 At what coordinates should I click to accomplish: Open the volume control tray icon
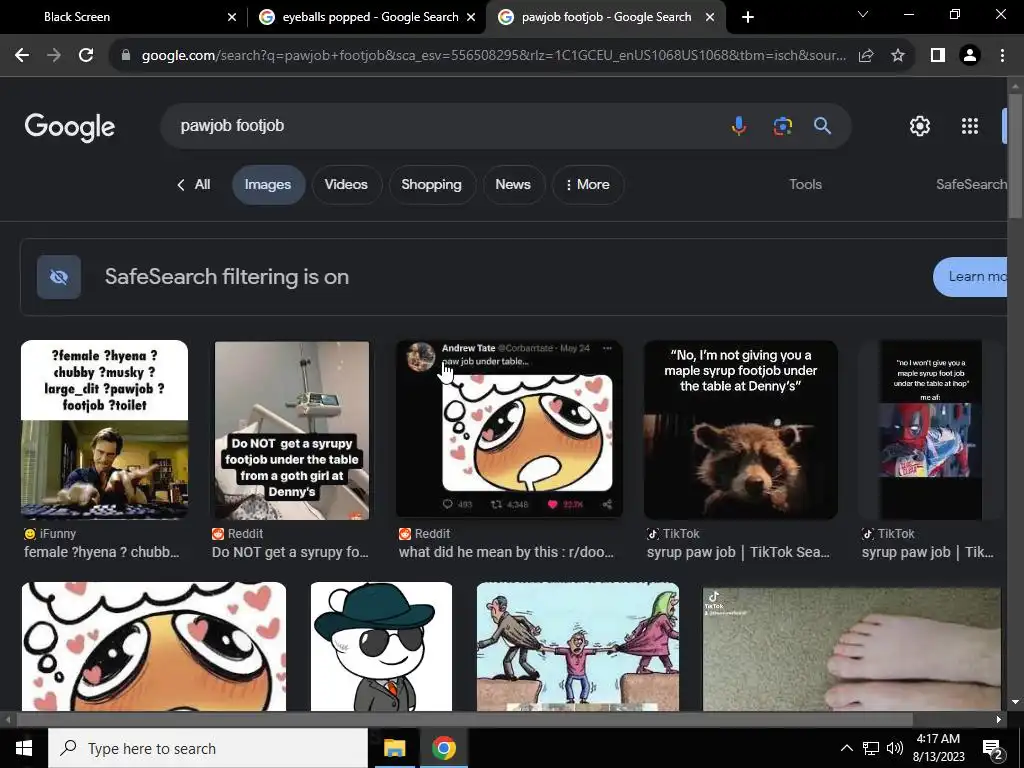pyautogui.click(x=895, y=748)
